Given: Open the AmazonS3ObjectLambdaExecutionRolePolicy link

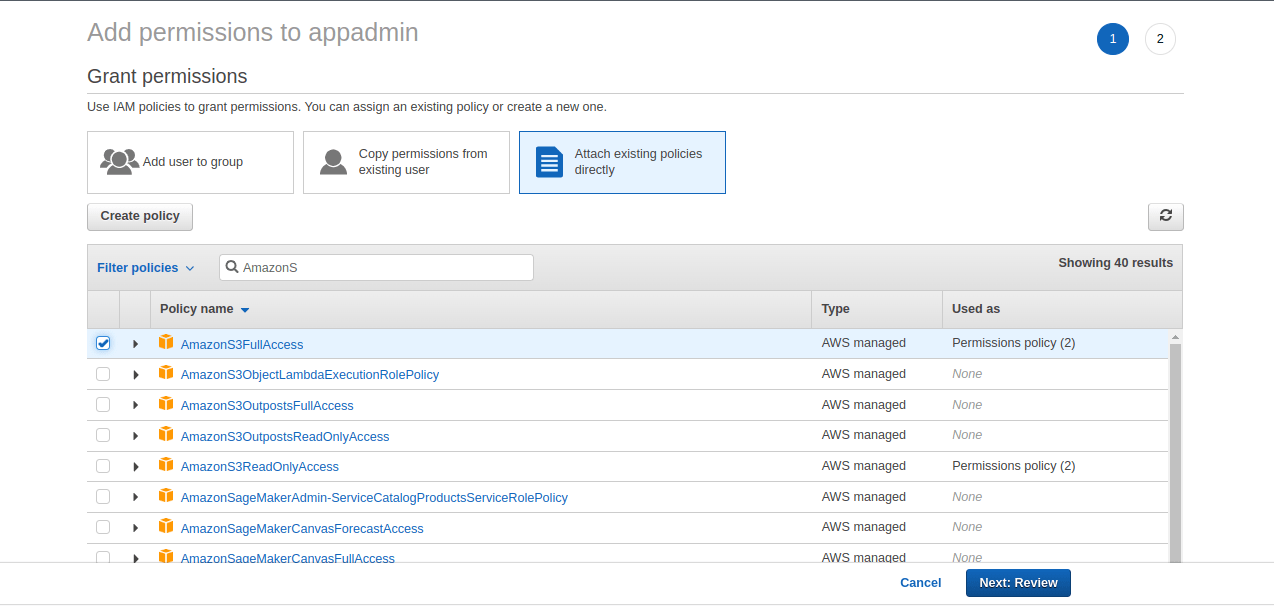Looking at the screenshot, I should tap(310, 375).
